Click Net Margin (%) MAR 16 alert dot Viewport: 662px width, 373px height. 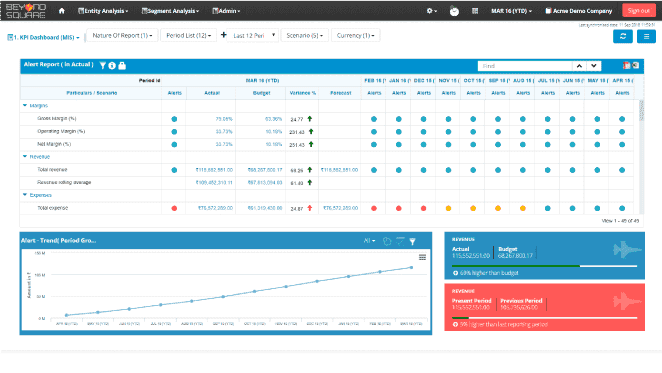click(174, 144)
